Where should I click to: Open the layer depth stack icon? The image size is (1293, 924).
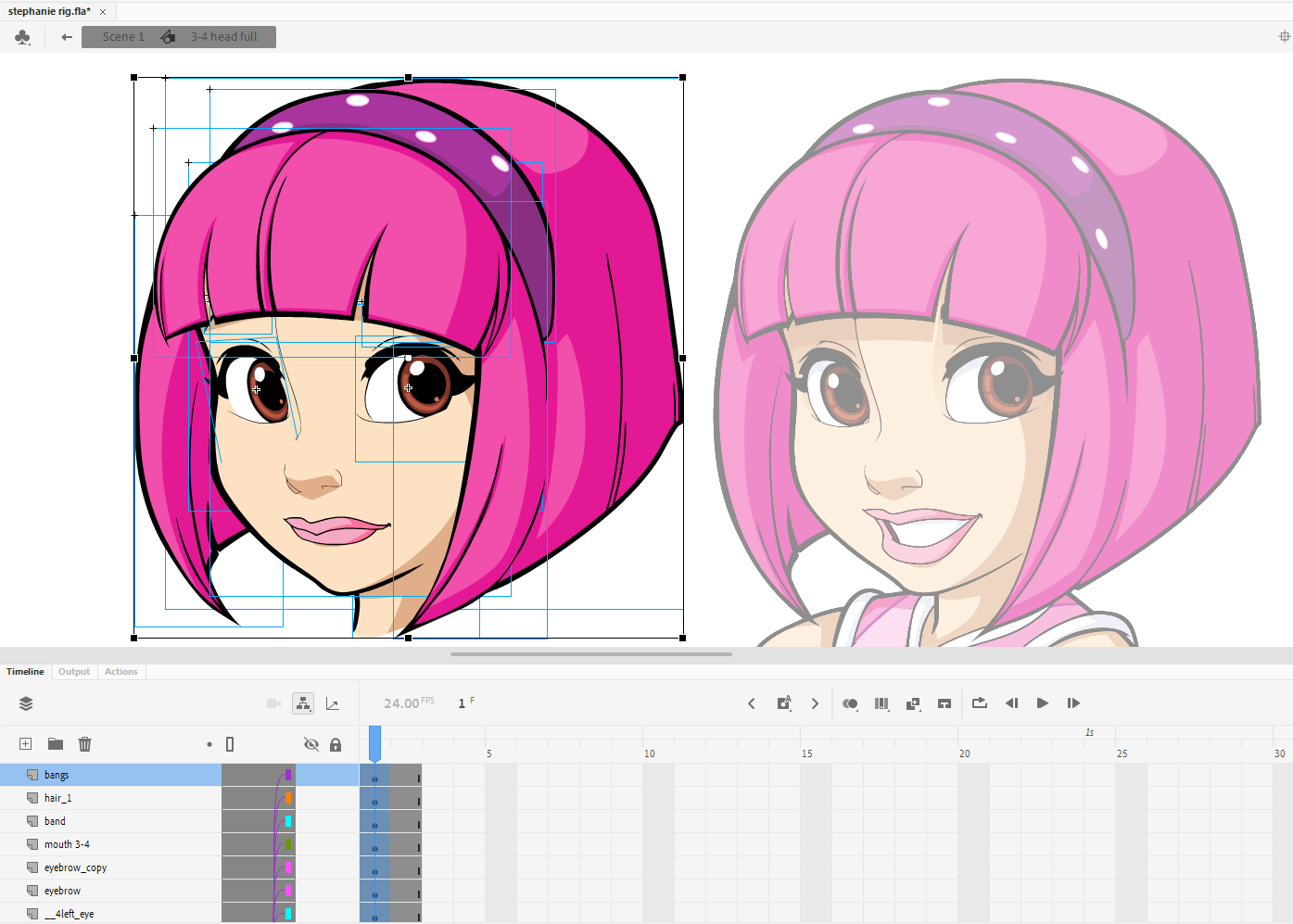[26, 703]
